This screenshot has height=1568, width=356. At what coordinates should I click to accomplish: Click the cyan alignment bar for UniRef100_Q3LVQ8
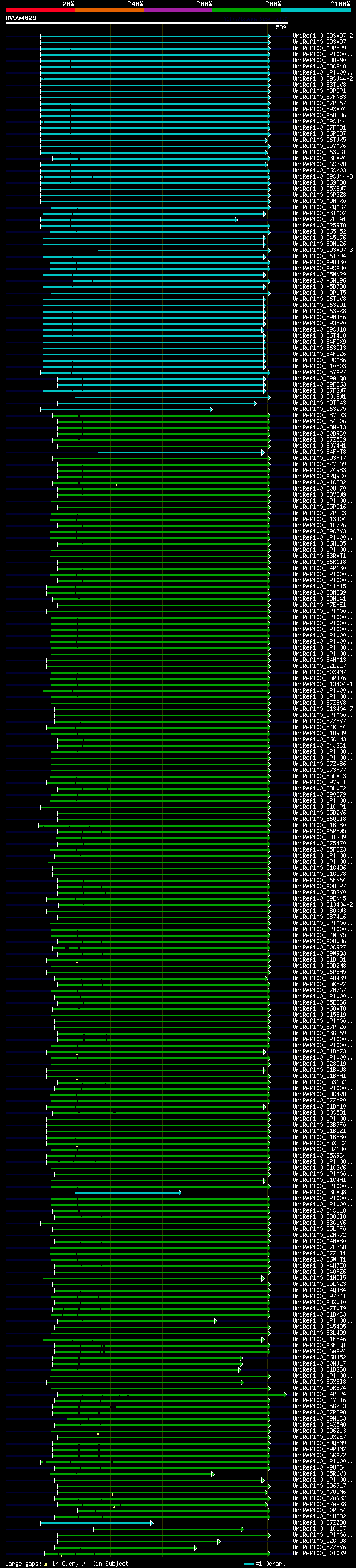click(x=128, y=1193)
